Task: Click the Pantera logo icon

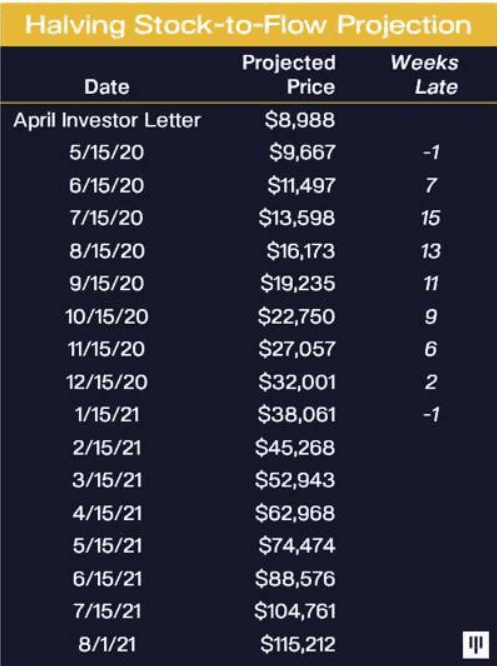Action: [476, 644]
